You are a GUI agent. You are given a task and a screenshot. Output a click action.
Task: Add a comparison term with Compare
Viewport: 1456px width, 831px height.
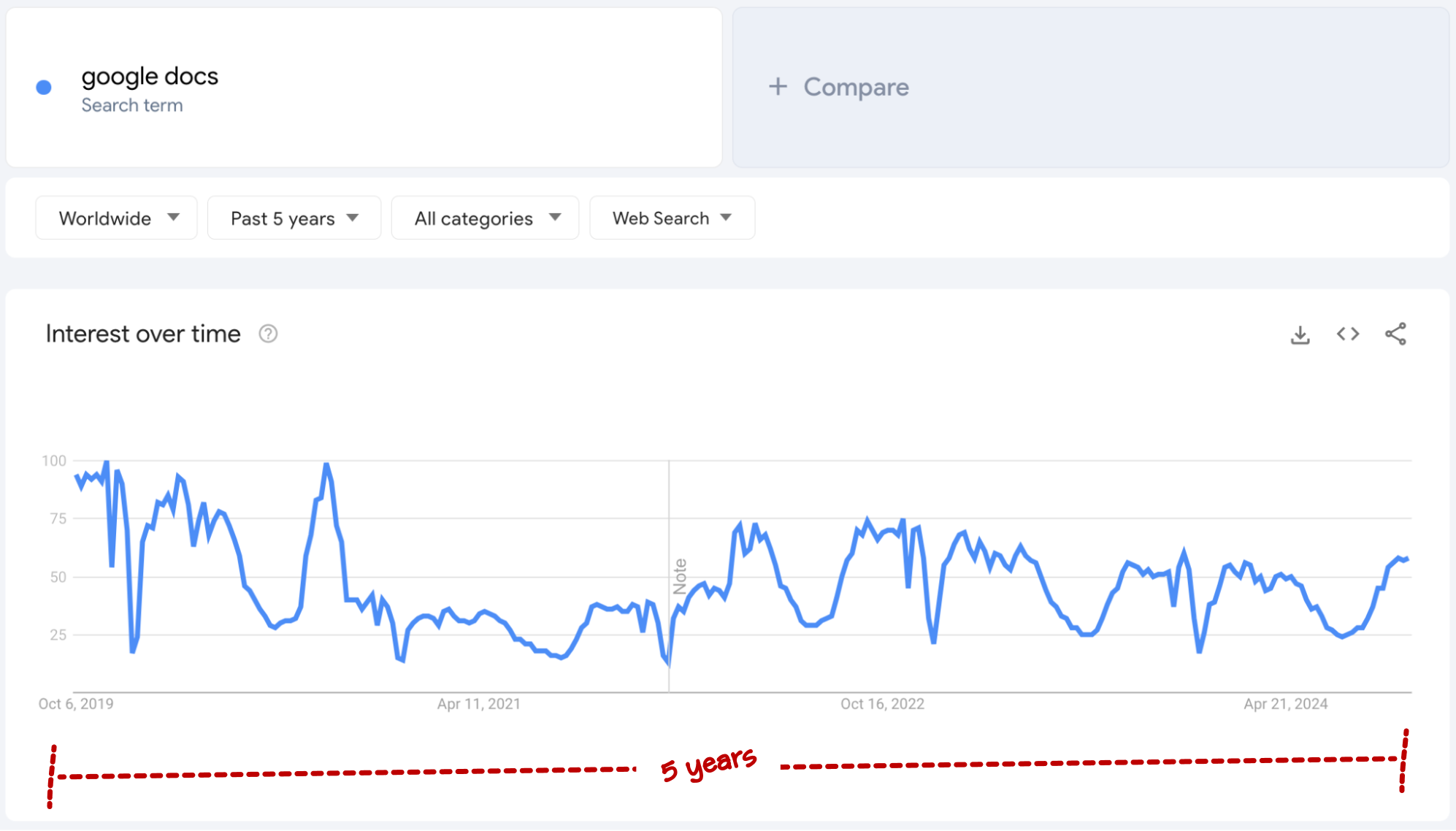point(1091,88)
